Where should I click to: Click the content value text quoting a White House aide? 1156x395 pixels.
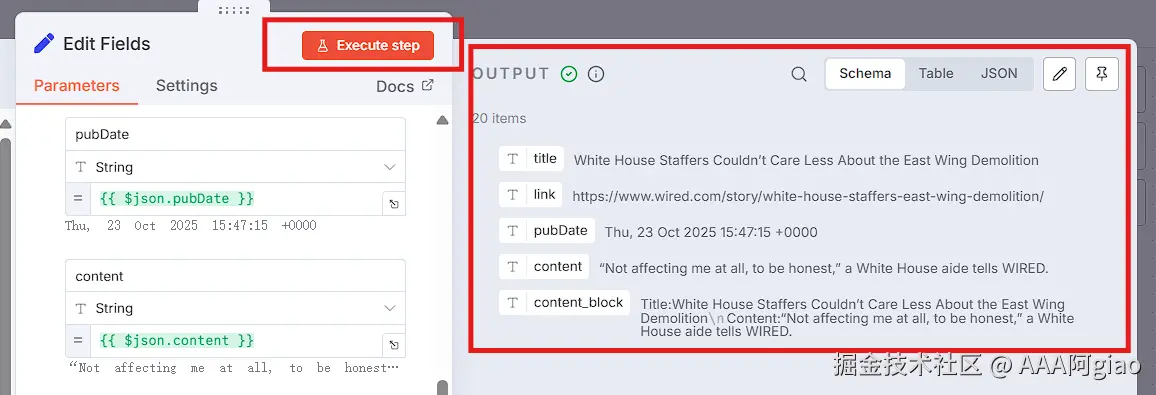(x=824, y=269)
